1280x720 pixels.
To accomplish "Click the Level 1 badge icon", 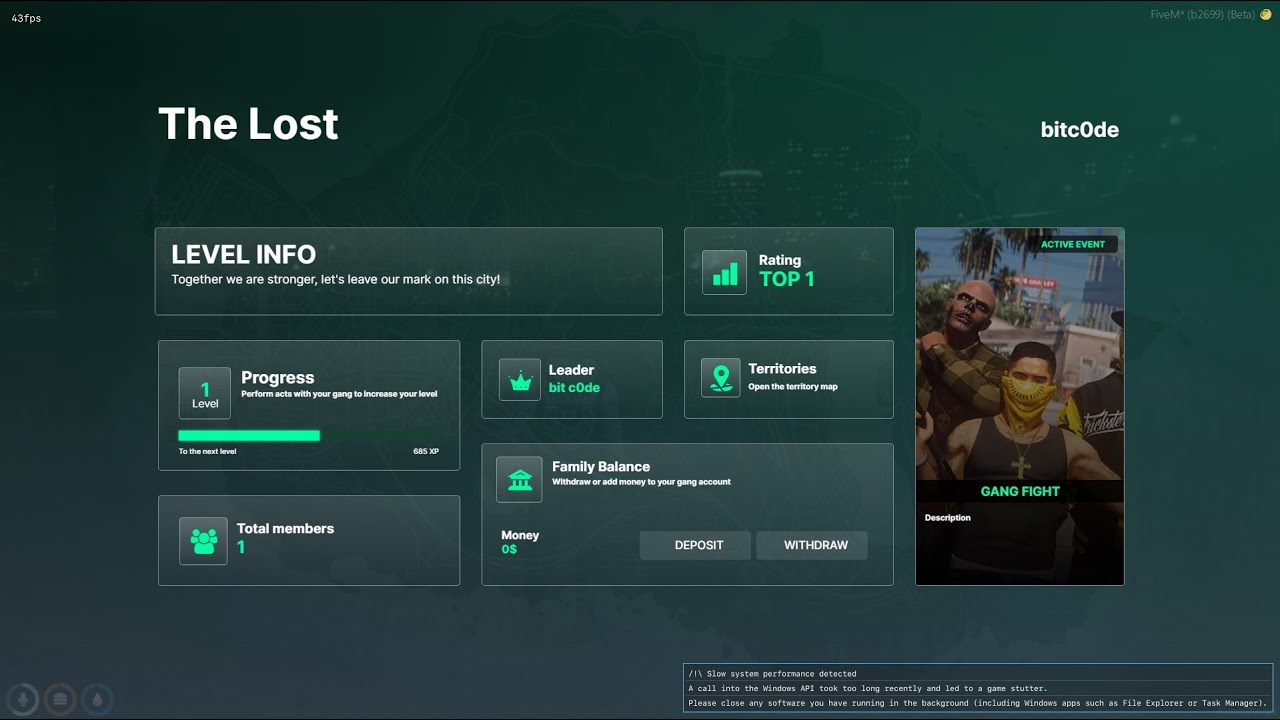I will point(204,393).
